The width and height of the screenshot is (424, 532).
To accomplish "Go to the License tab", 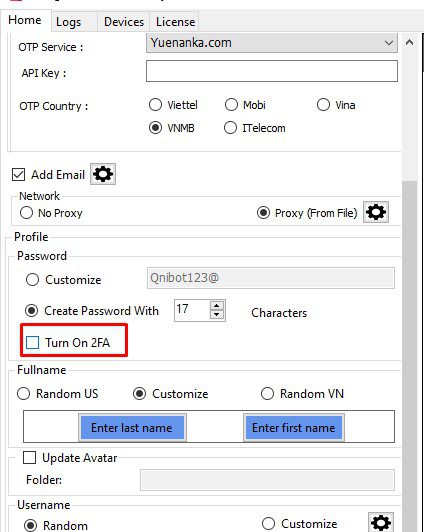I will 175,22.
